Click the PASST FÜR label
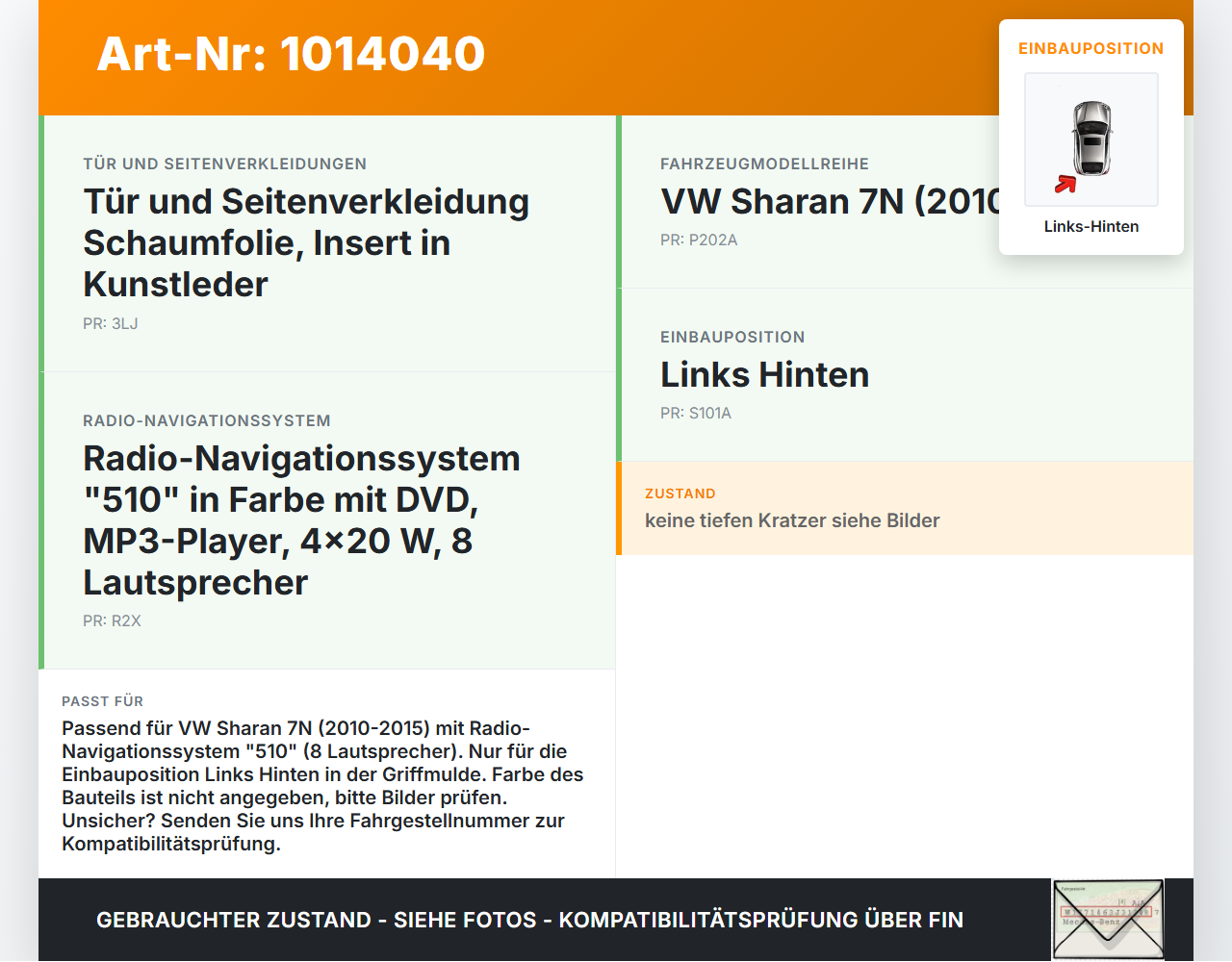Screen dimensions: 1232x962 click(102, 701)
